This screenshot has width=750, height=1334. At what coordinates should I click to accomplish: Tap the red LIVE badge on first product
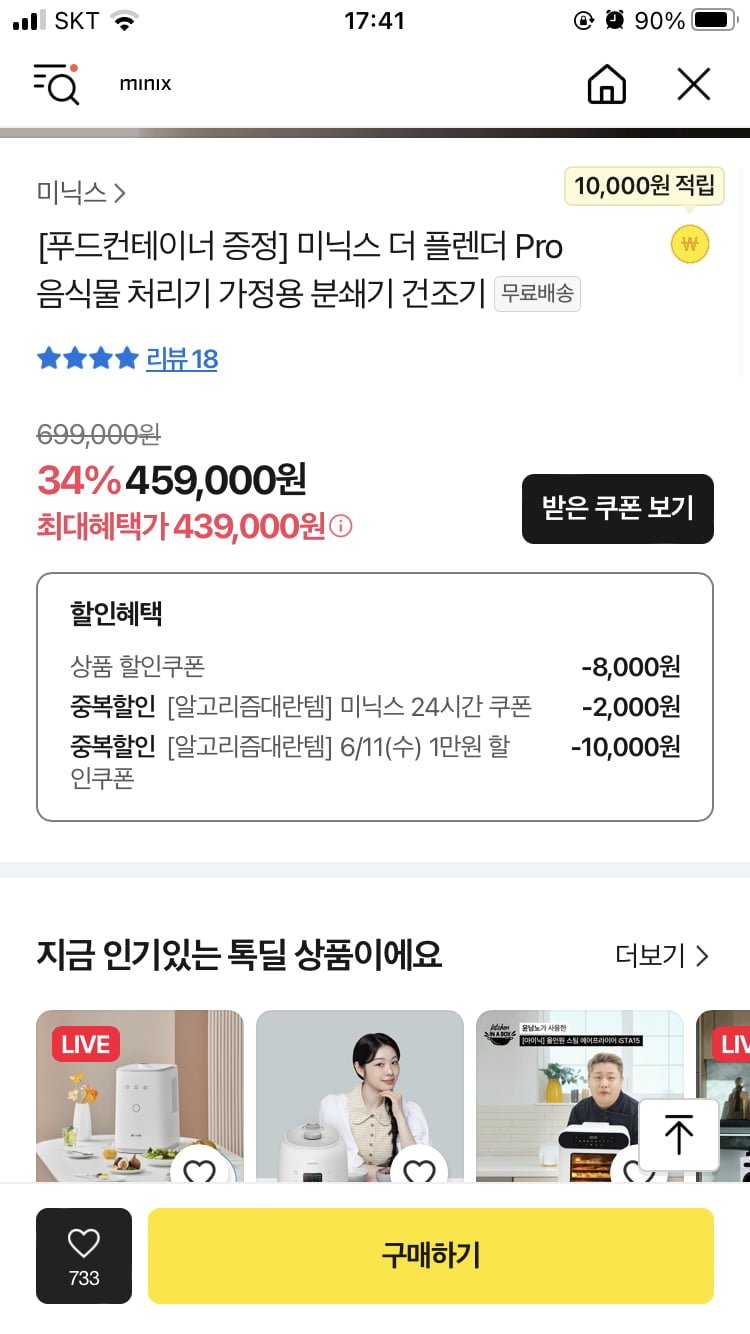click(86, 1045)
